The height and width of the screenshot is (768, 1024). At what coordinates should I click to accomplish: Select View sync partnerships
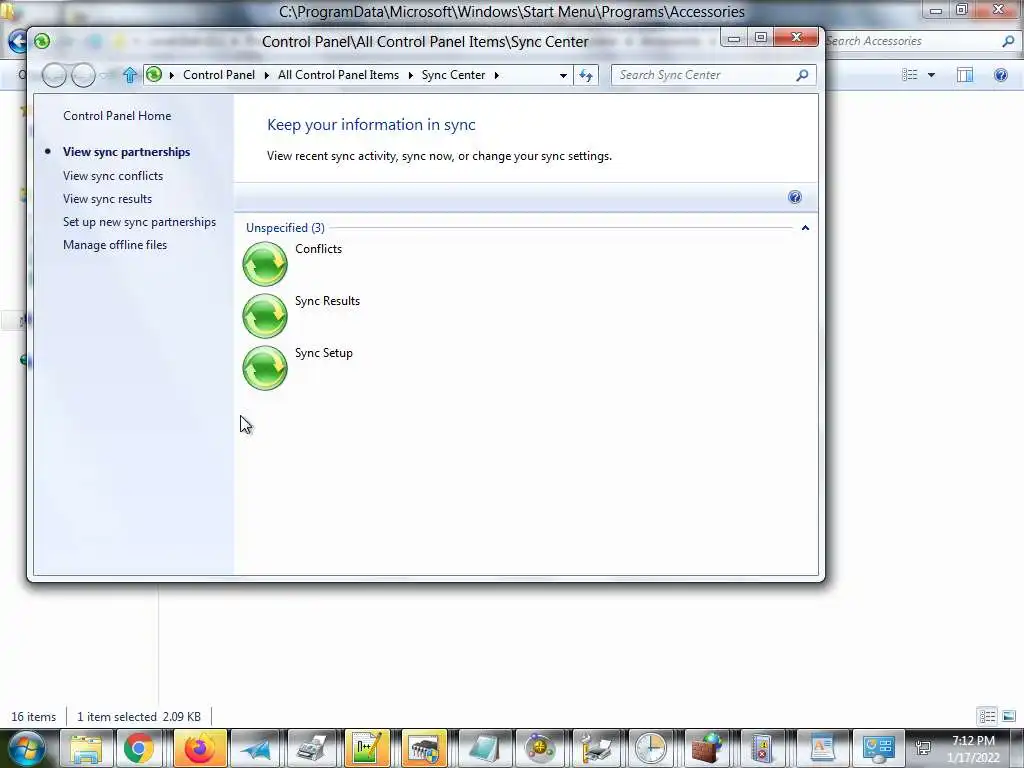[x=127, y=152]
